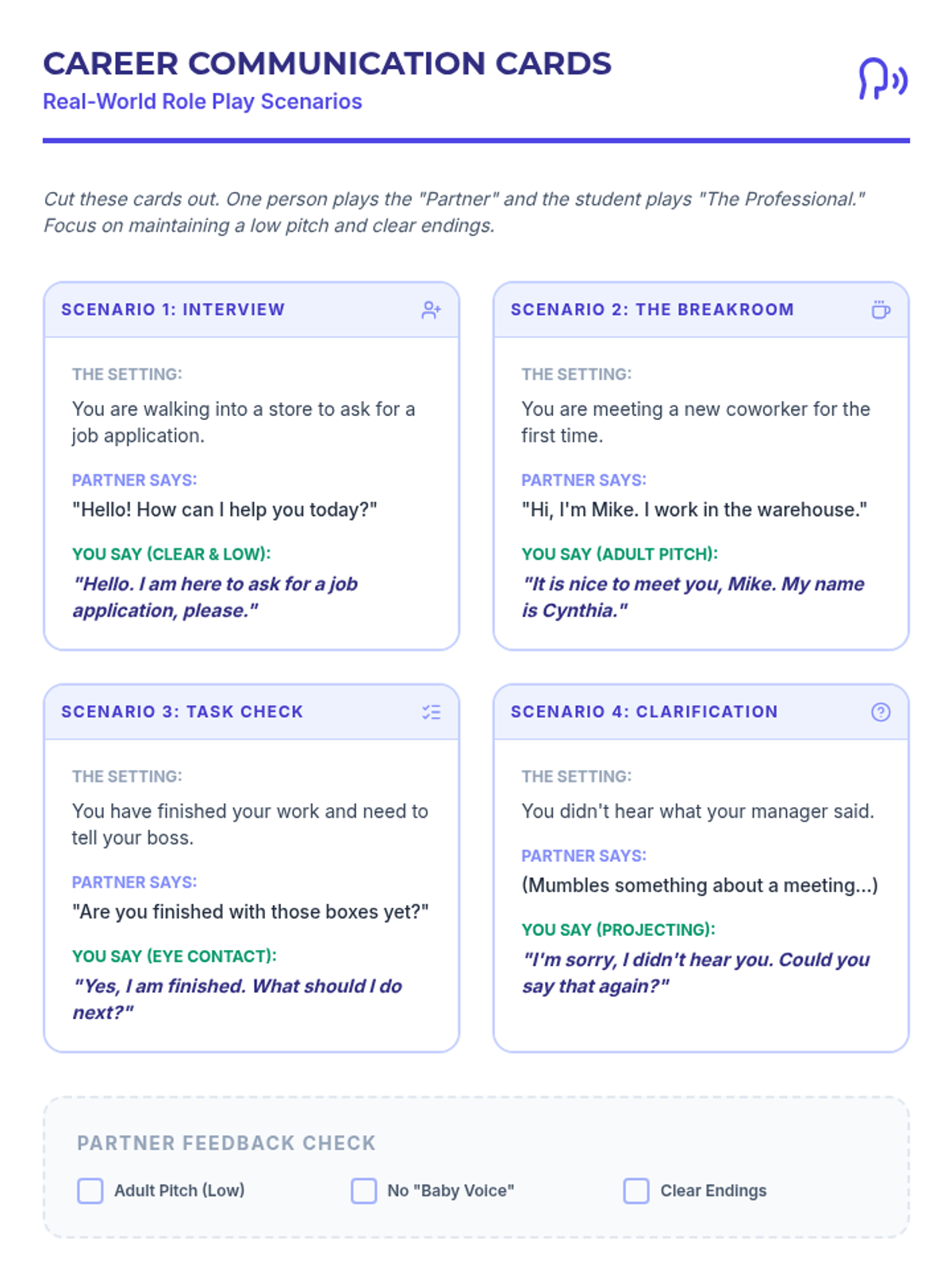Select the job application response line
Screen dimensions: 952x1270
coord(215,597)
